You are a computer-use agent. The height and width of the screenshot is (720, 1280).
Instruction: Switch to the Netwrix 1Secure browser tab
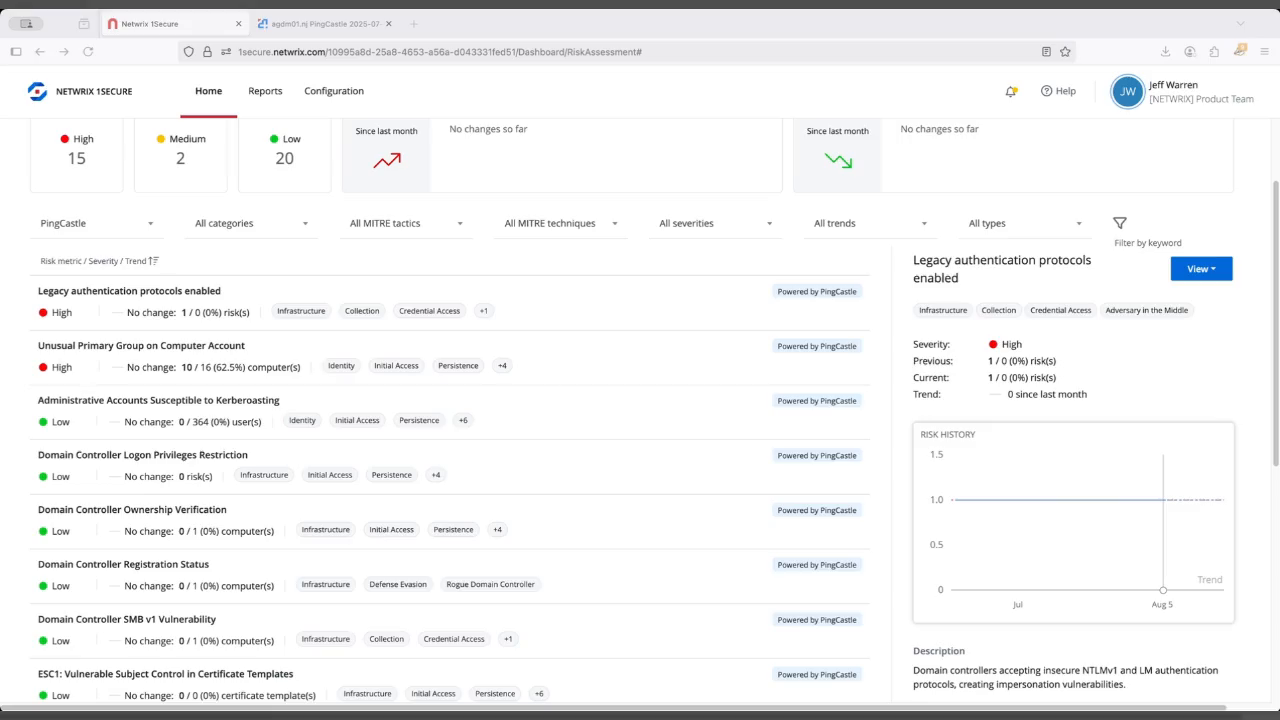(175, 24)
